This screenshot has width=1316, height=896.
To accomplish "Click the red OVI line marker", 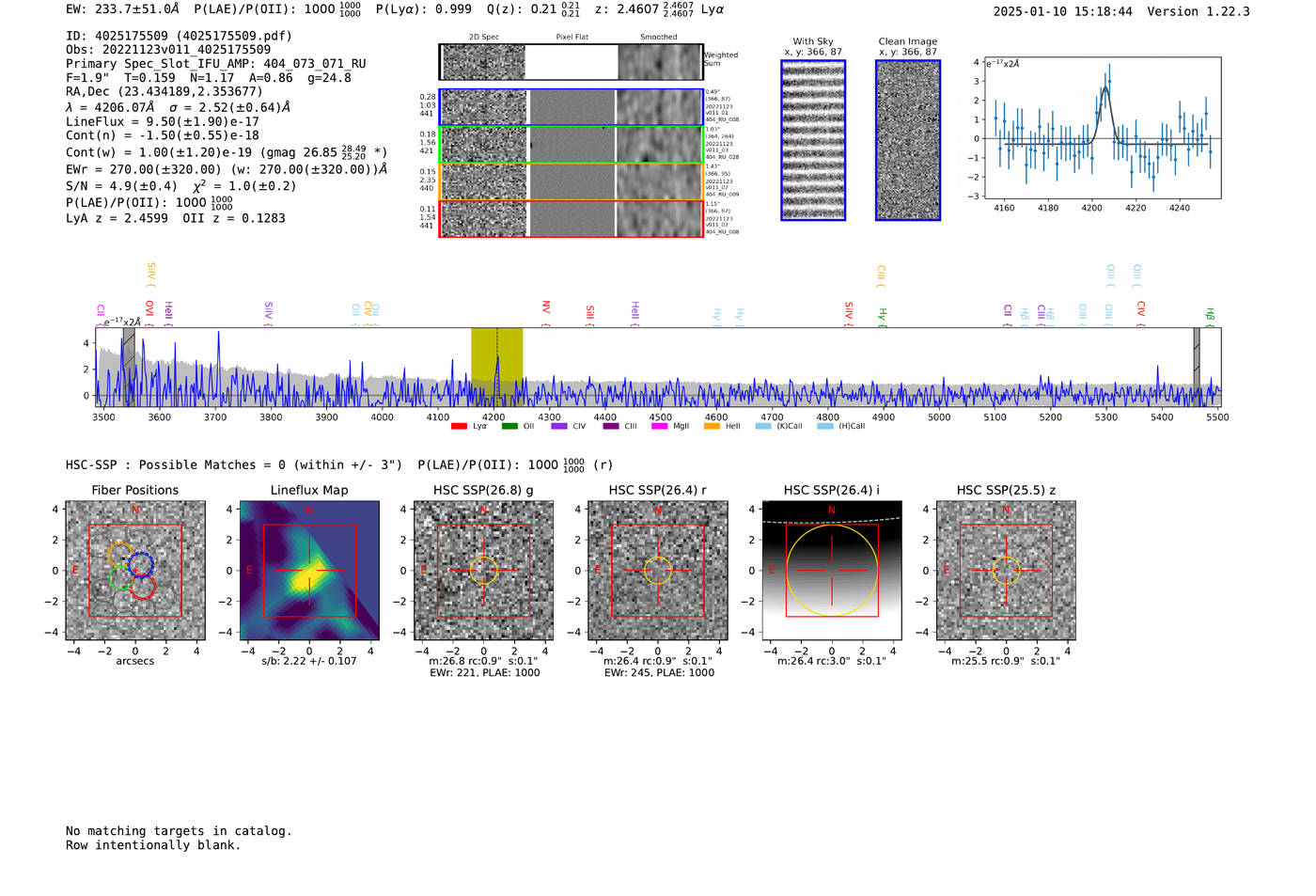I will pyautogui.click(x=149, y=313).
